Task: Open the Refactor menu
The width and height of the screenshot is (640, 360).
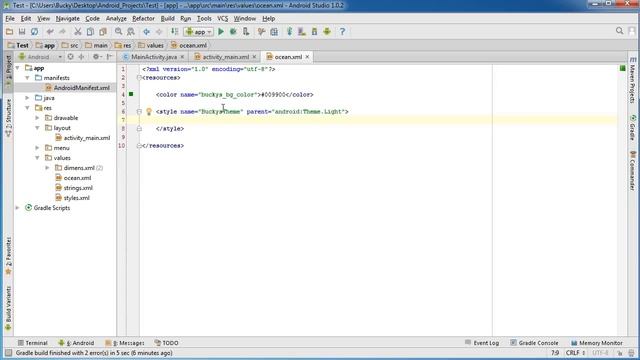Action: click(143, 18)
